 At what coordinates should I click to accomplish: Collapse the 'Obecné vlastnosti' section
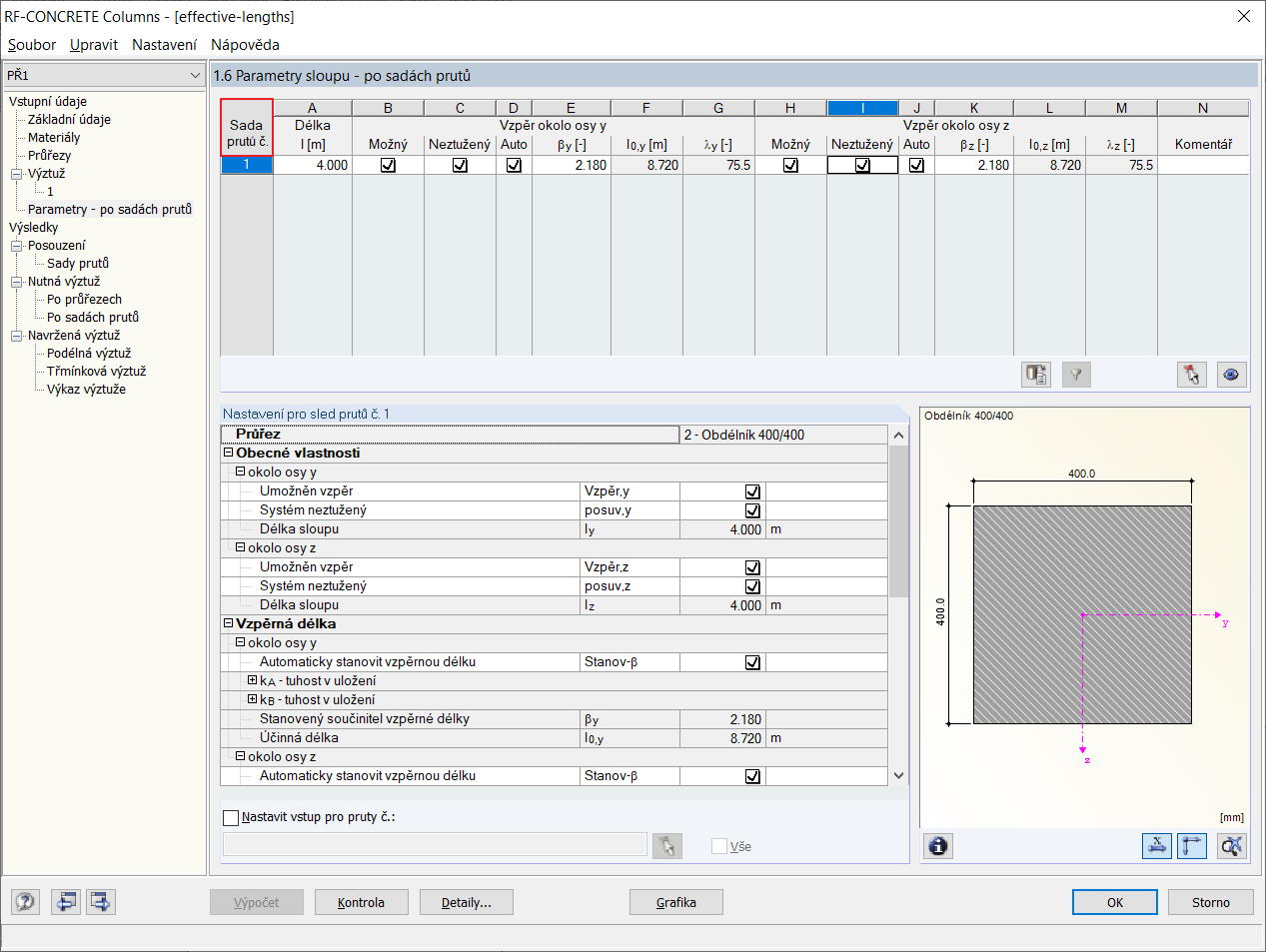(x=229, y=454)
